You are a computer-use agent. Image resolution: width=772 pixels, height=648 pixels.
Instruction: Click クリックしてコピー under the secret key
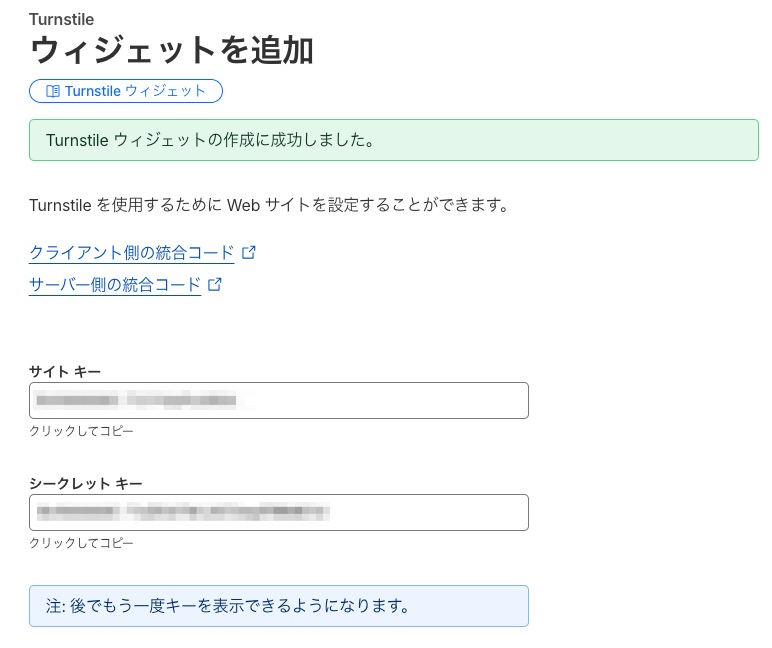81,543
